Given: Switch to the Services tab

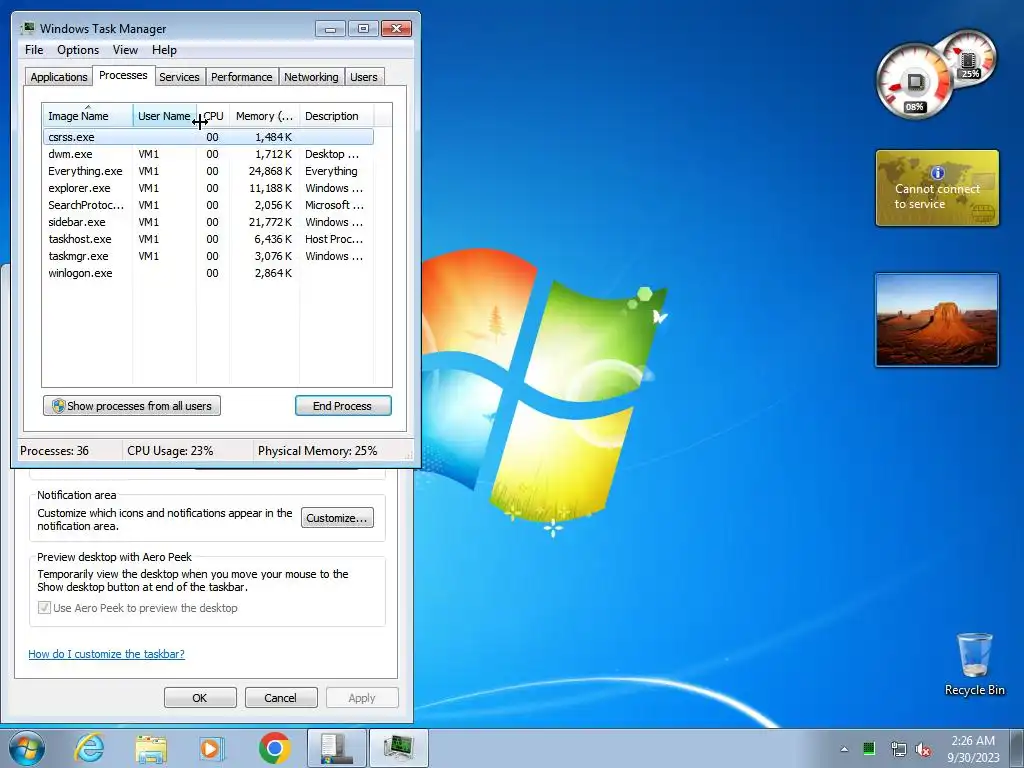Looking at the screenshot, I should (179, 76).
